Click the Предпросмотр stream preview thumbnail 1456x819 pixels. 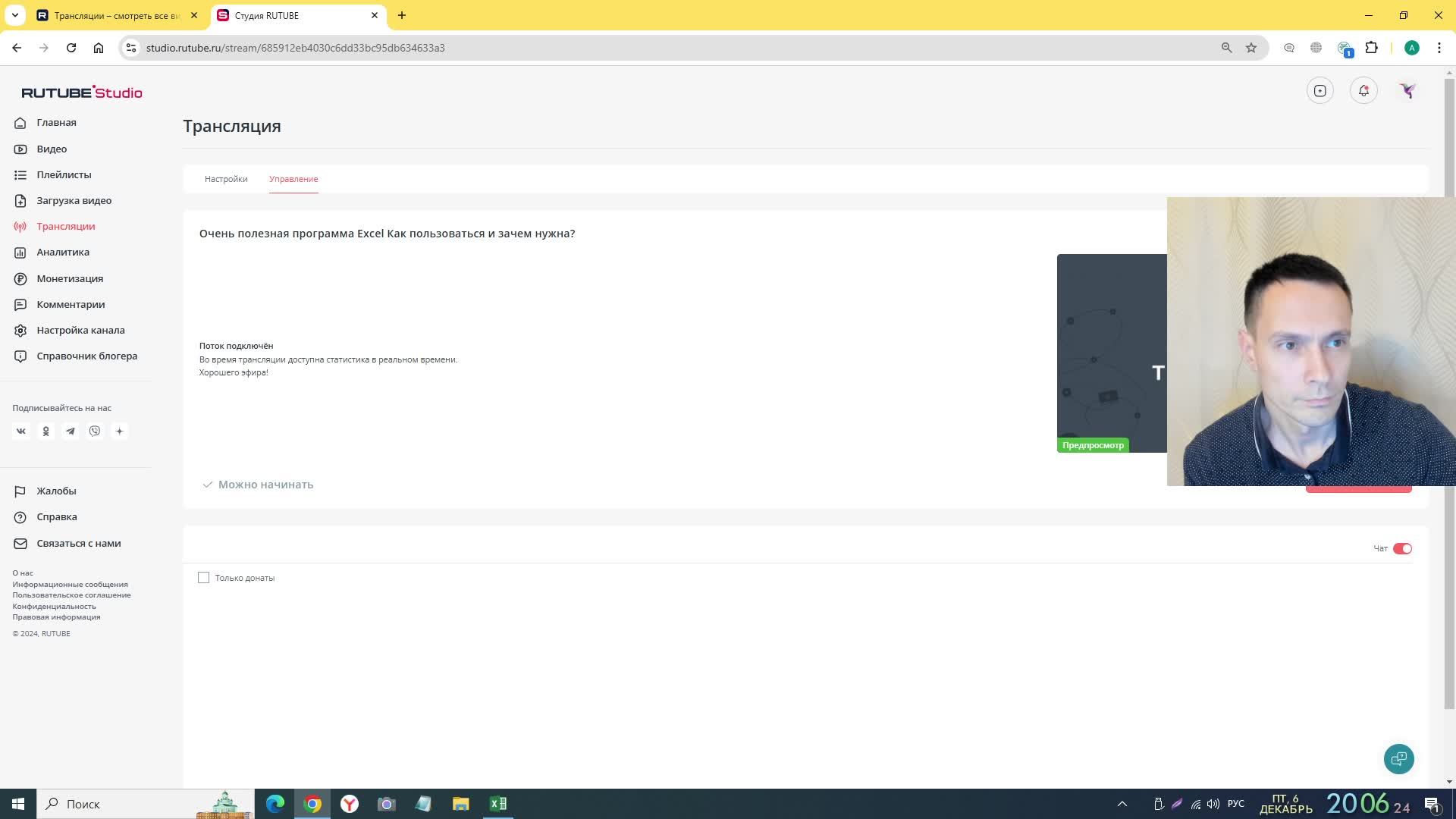1112,353
